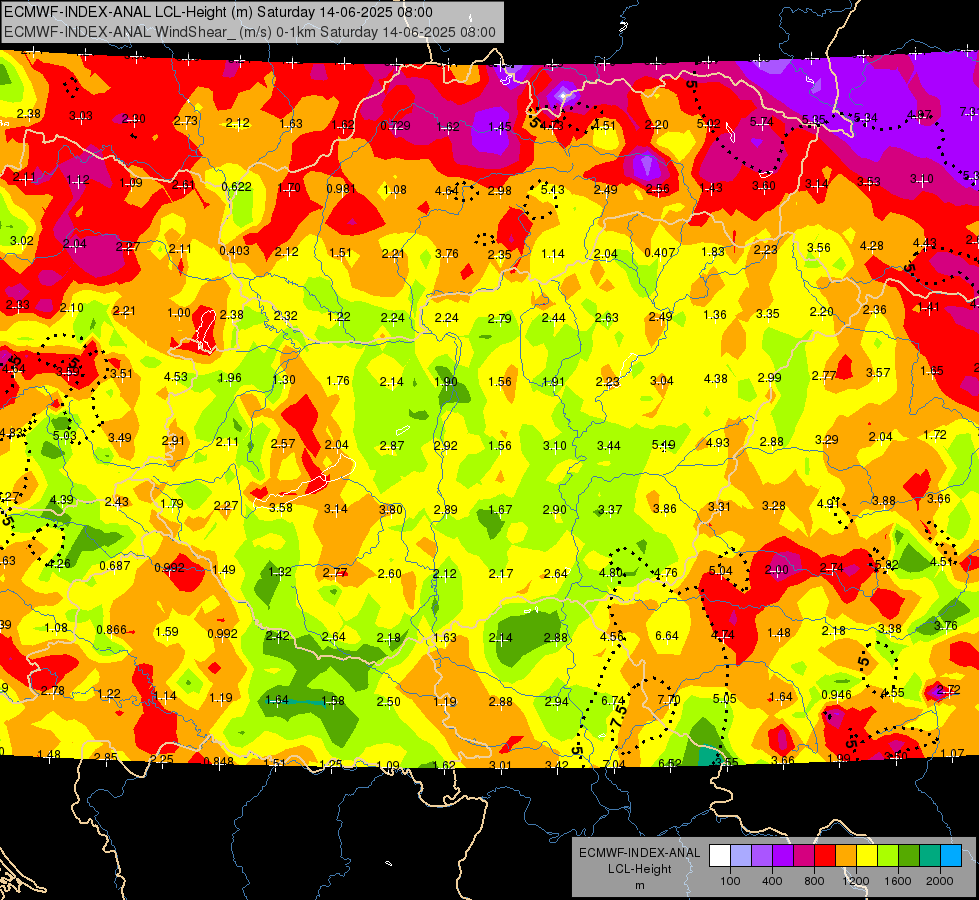
Task: Click the map value 0.403
Action: tap(234, 250)
